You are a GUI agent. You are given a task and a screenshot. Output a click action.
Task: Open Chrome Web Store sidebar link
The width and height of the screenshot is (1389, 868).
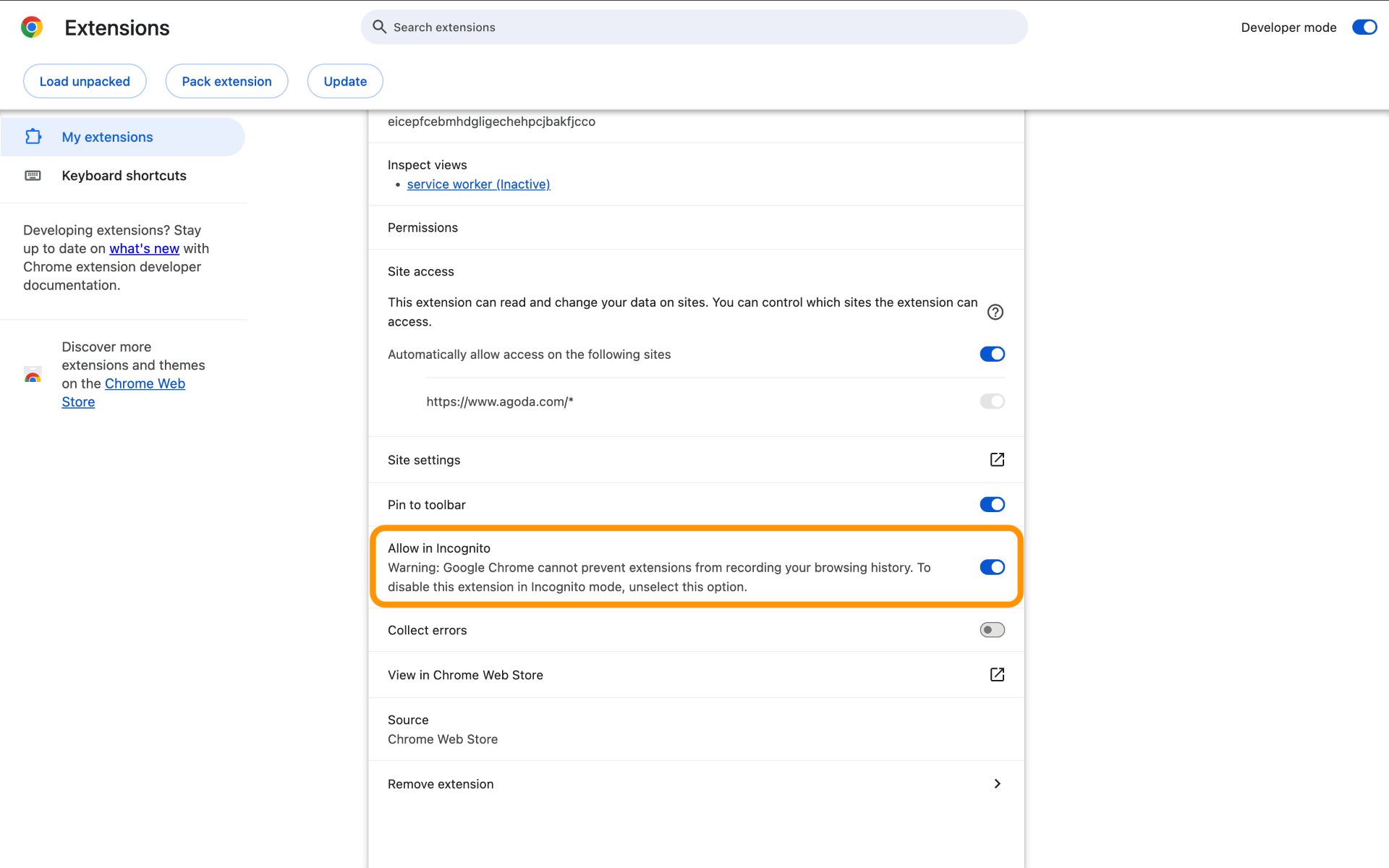point(123,393)
